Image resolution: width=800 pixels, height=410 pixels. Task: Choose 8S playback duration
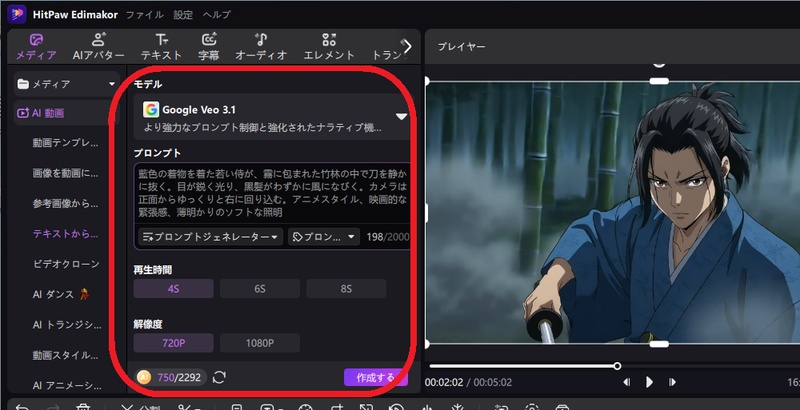coord(346,289)
